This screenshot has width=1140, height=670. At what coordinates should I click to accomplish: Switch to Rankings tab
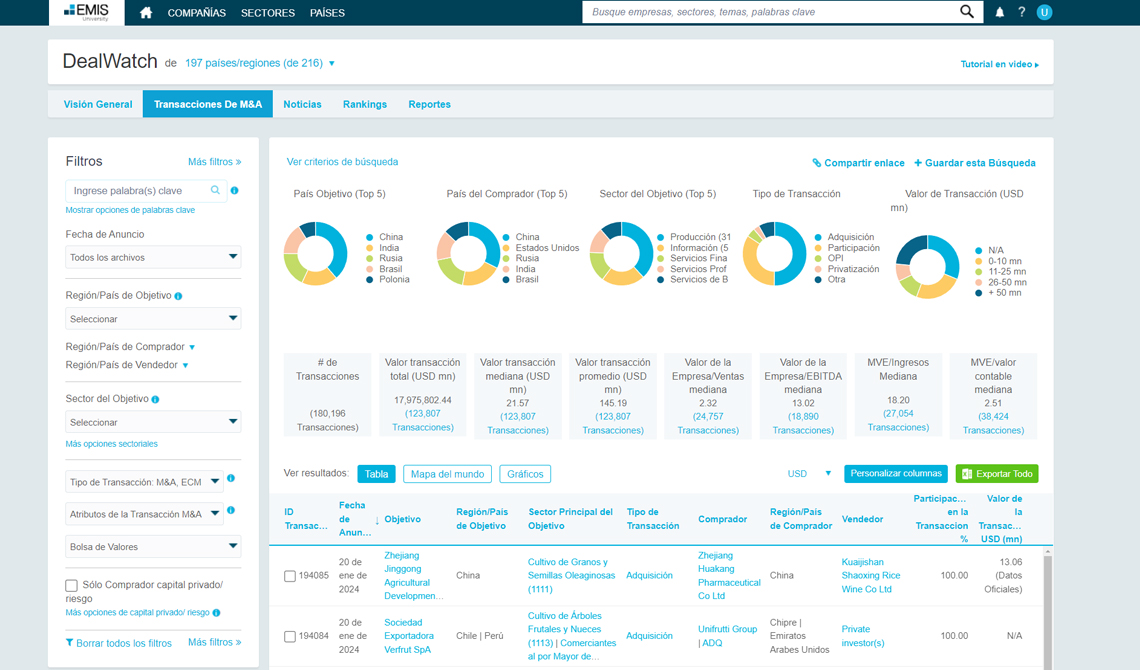365,104
